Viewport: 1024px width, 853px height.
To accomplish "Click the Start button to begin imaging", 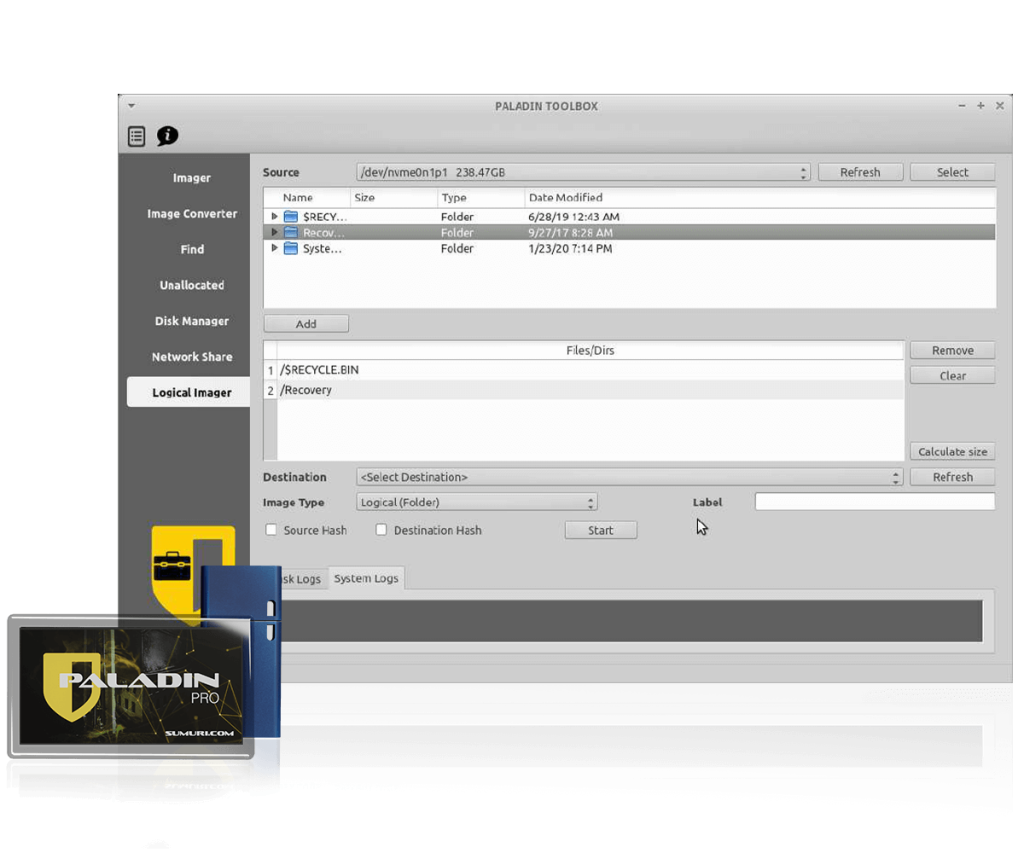I will coord(601,530).
